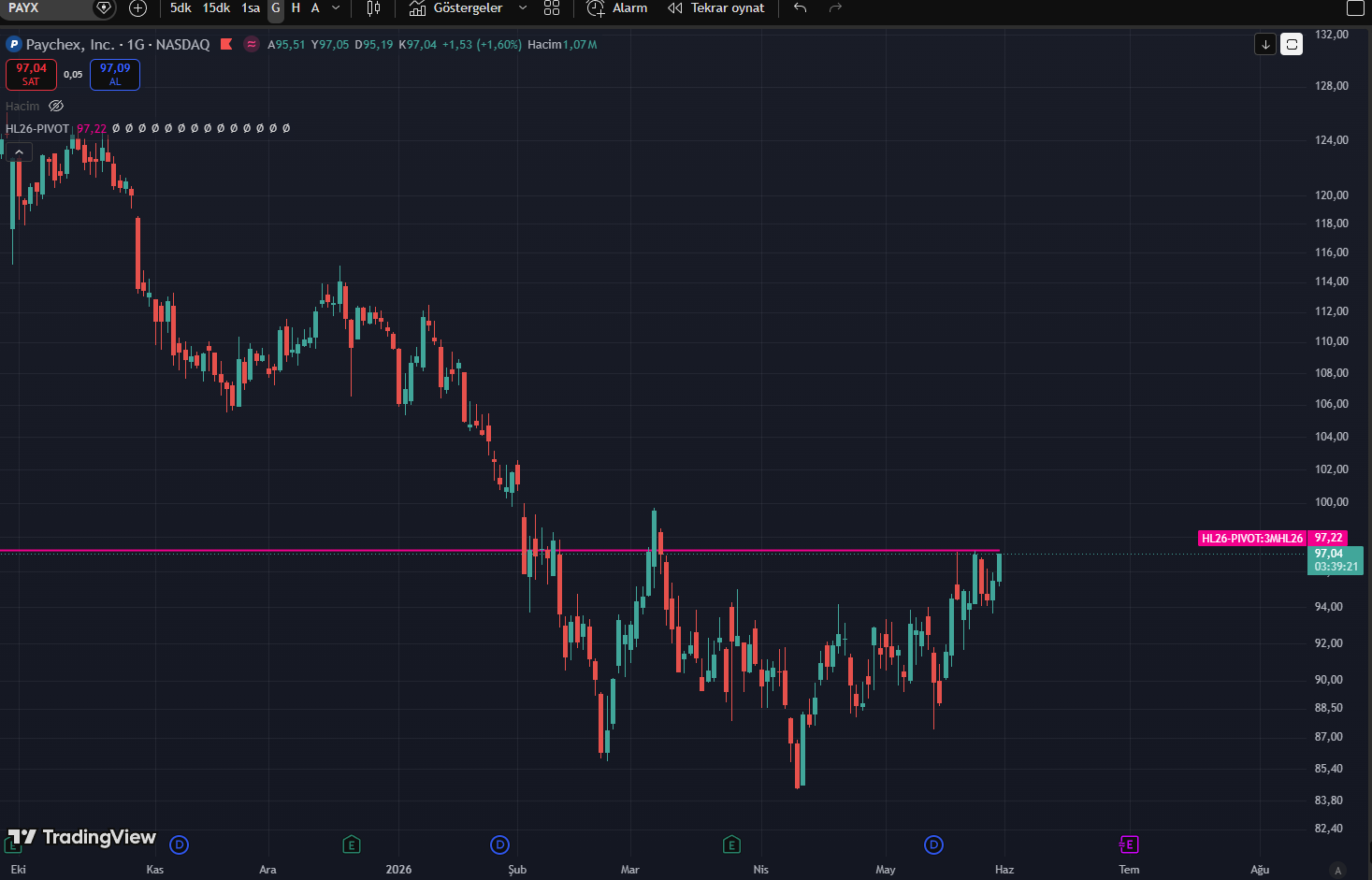
Task: Click the D dividend marker near Şub
Action: click(500, 844)
